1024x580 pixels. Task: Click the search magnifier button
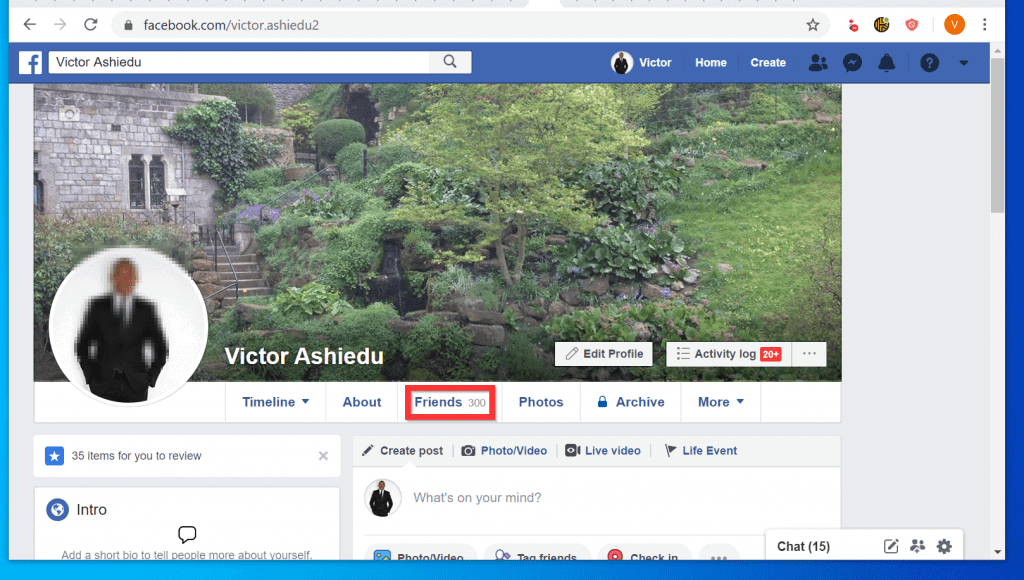[x=450, y=61]
